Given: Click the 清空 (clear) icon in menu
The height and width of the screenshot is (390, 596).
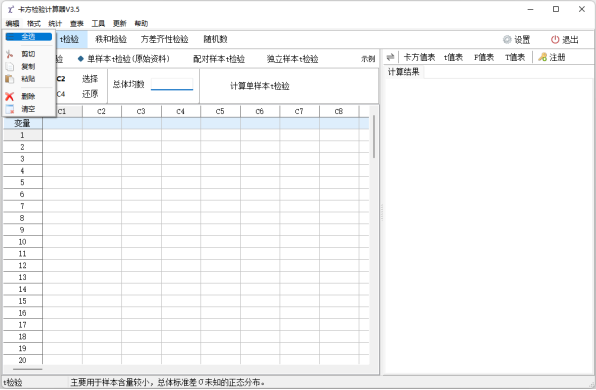Looking at the screenshot, I should tap(10, 109).
